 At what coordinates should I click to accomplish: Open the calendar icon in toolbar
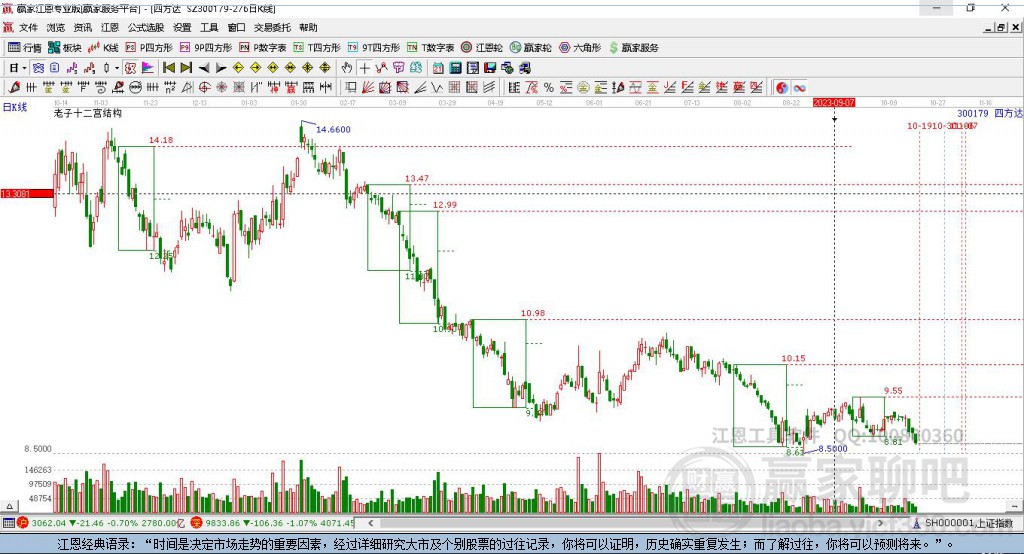438,68
